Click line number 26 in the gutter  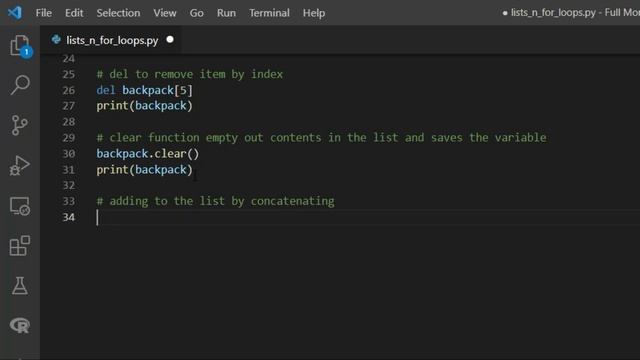point(69,90)
